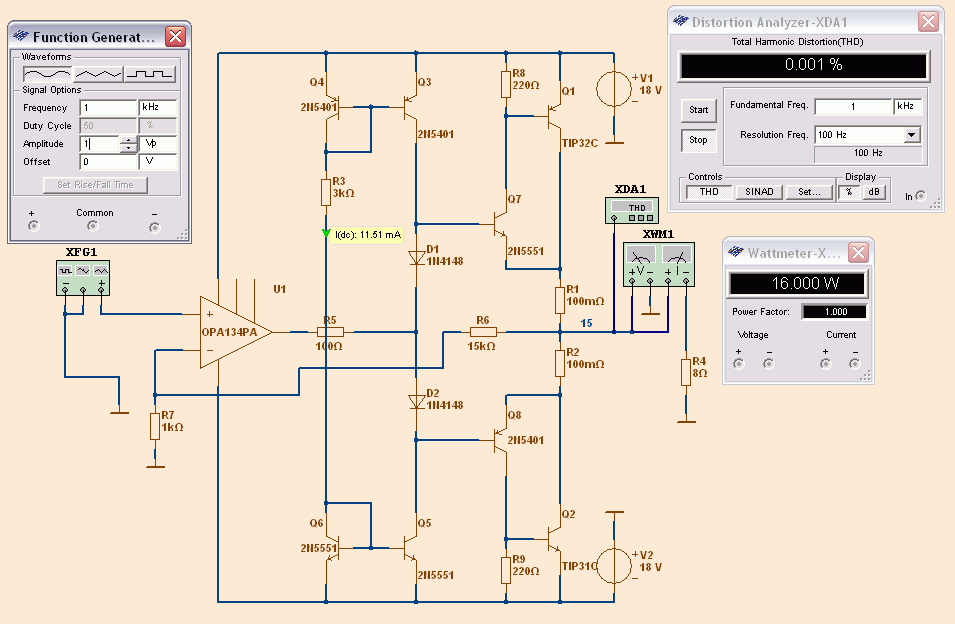Viewport: 955px width, 624px height.
Task: Click the 0.001 % THD reading
Action: [804, 65]
